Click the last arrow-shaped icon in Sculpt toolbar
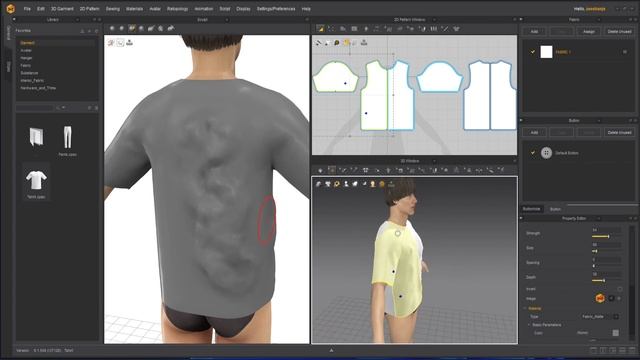 [171, 28]
